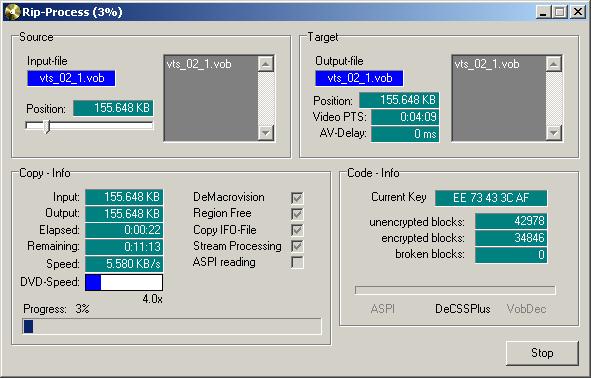Toggle the Region Free checkbox
The height and width of the screenshot is (378, 591).
click(297, 214)
